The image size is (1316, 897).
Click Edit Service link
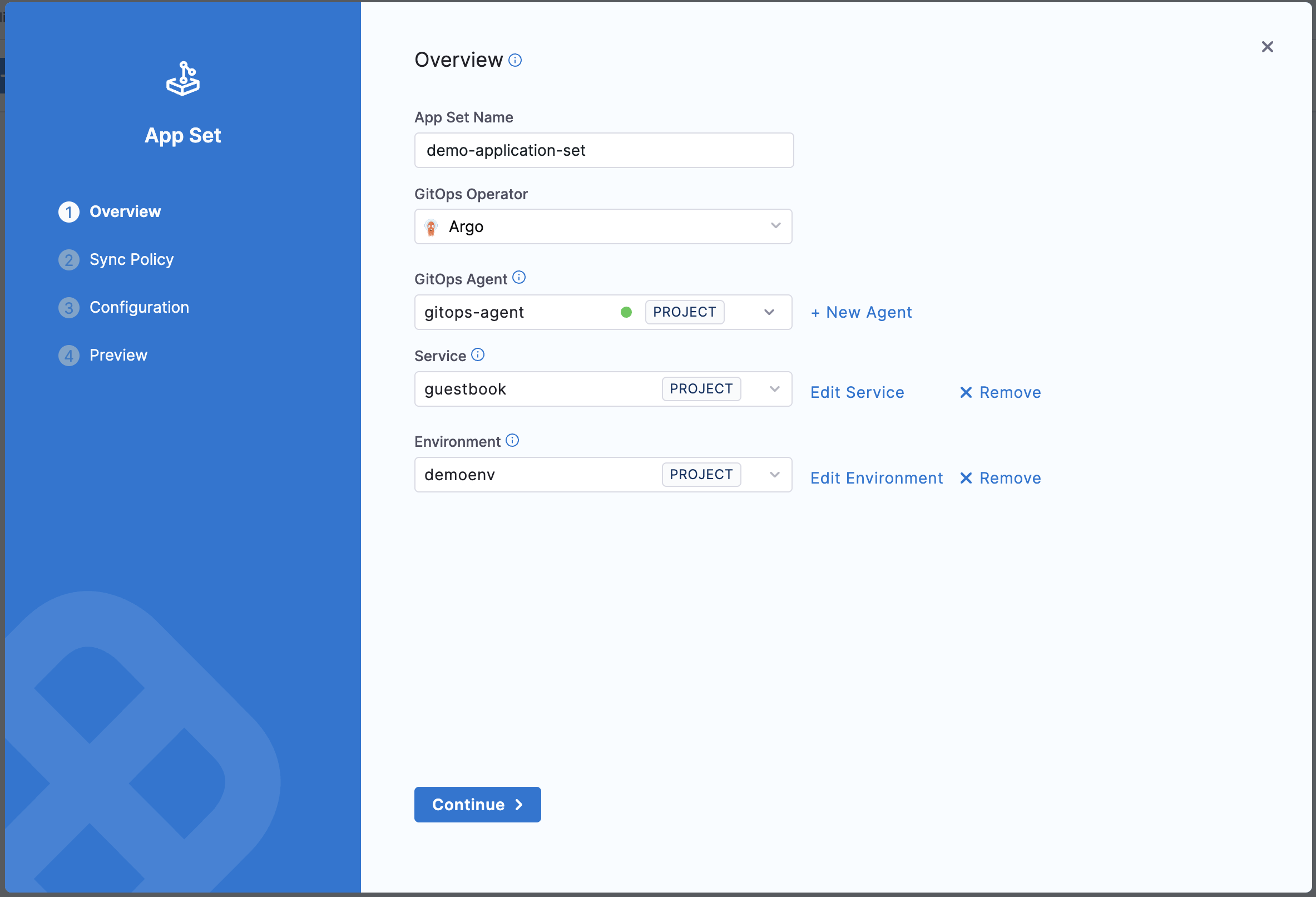(857, 392)
